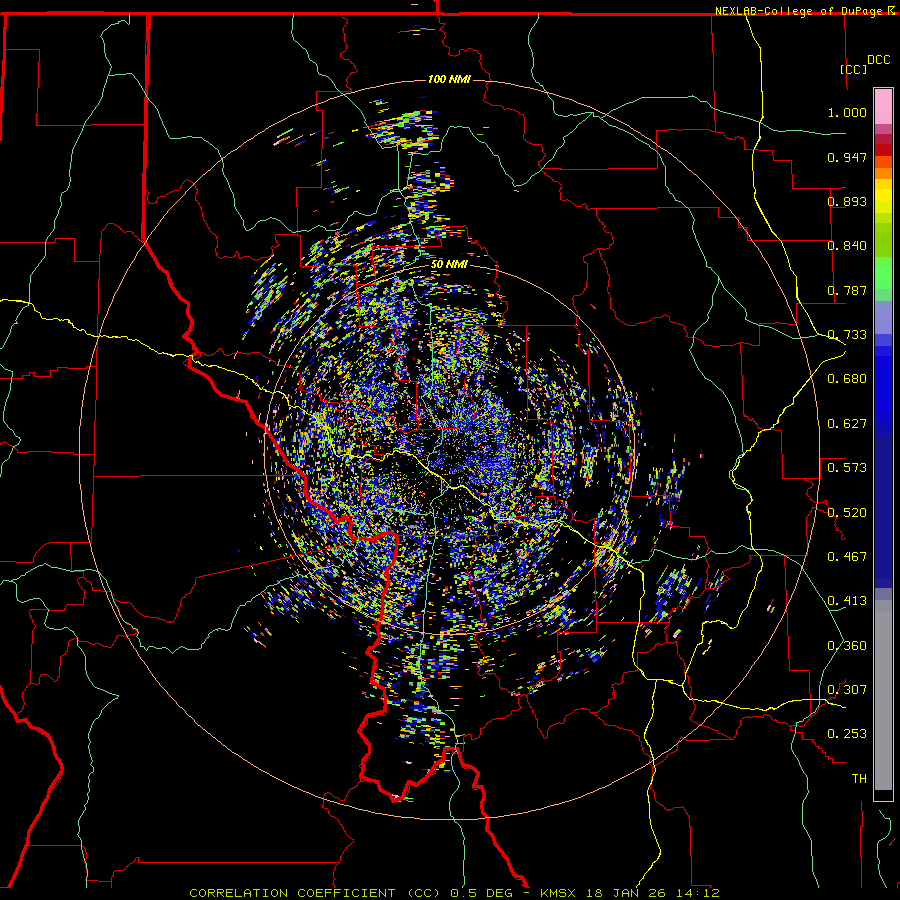Image resolution: width=900 pixels, height=900 pixels.
Task: Select the 0.467 legend value
Action: [x=847, y=556]
